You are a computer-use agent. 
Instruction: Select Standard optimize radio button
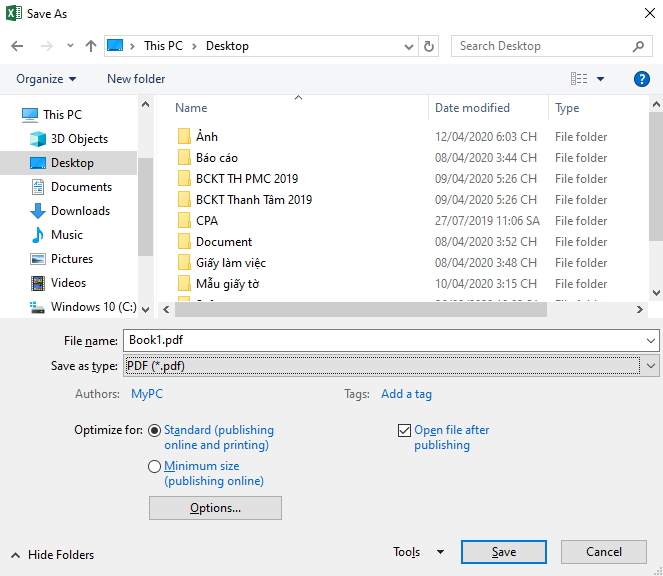(x=154, y=431)
